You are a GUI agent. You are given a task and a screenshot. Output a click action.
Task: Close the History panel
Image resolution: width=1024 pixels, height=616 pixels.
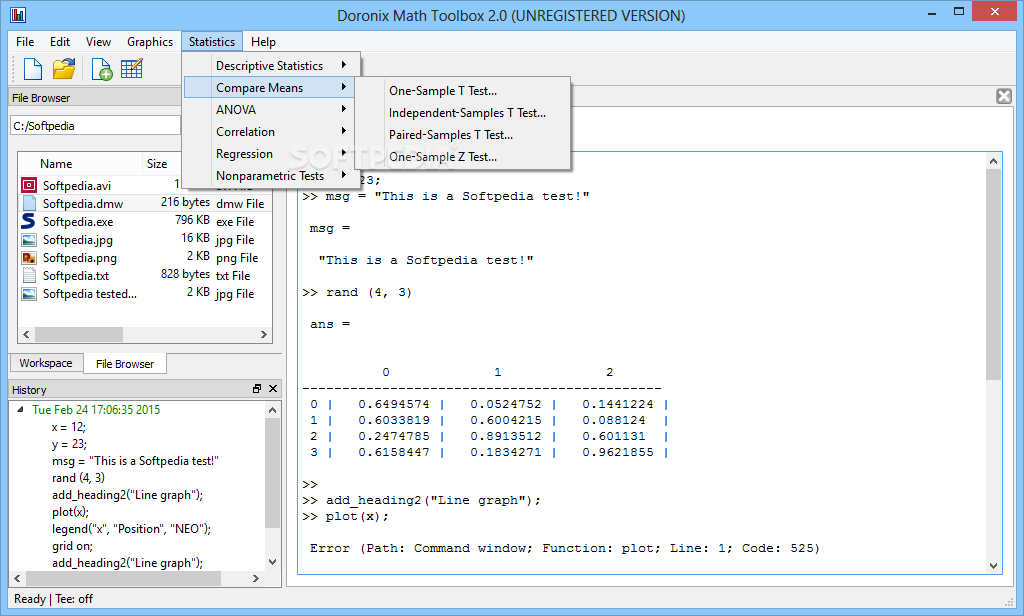pyautogui.click(x=273, y=389)
